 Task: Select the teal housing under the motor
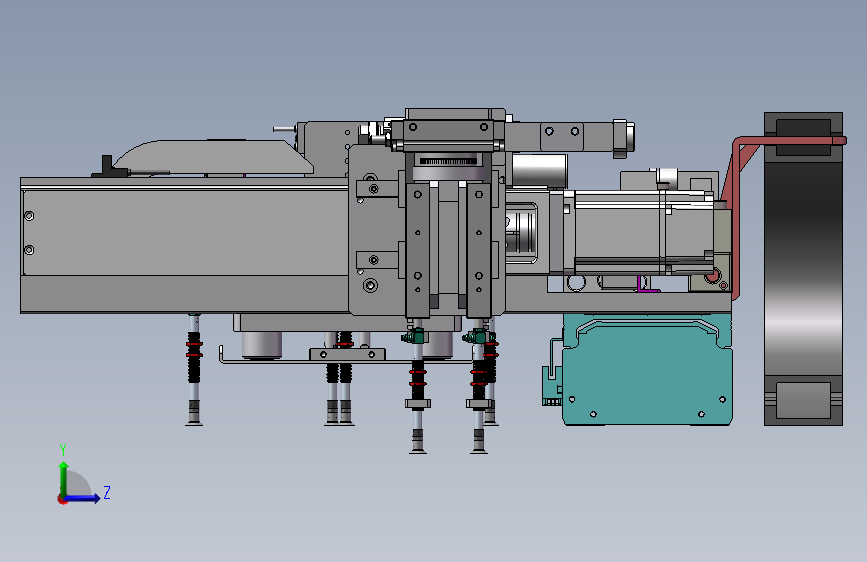[646, 371]
